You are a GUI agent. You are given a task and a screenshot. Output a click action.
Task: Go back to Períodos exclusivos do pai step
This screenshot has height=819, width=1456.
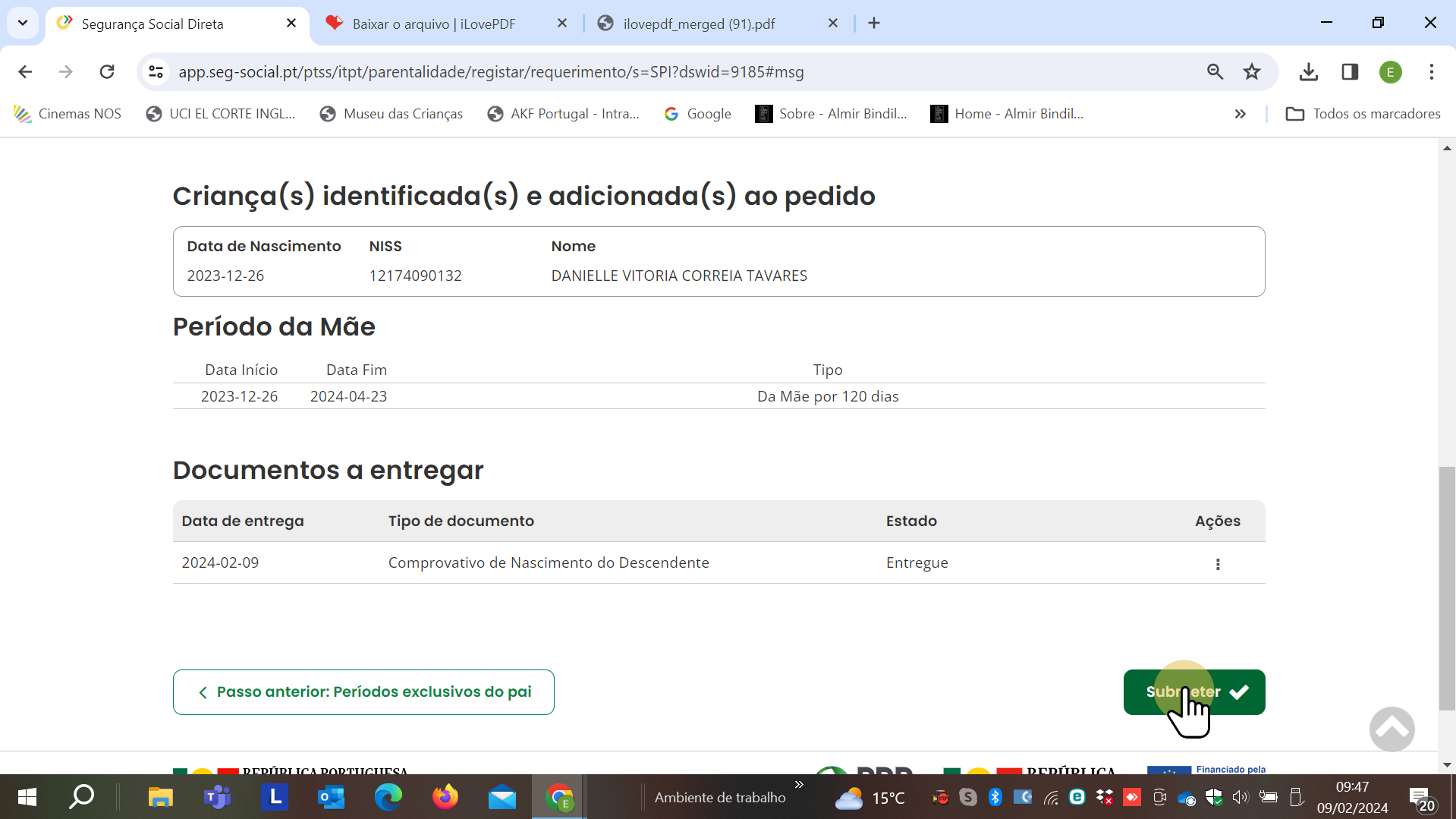tap(363, 691)
